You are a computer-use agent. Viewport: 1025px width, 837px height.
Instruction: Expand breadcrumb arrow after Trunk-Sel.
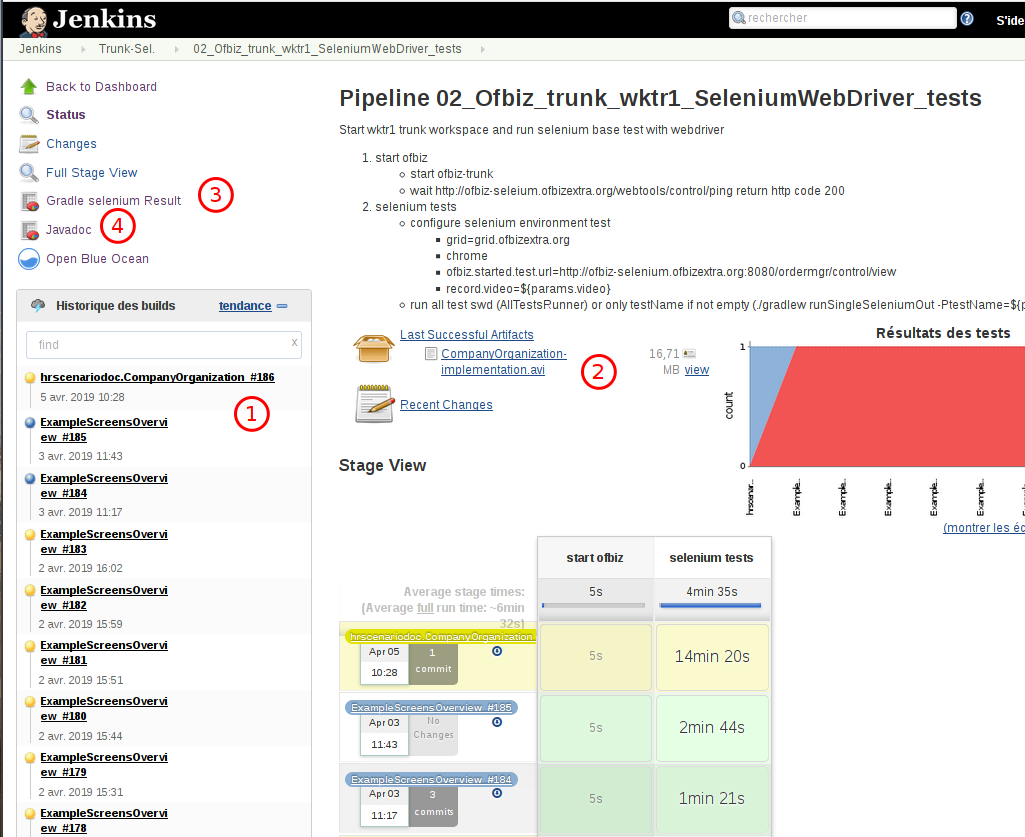coord(176,49)
